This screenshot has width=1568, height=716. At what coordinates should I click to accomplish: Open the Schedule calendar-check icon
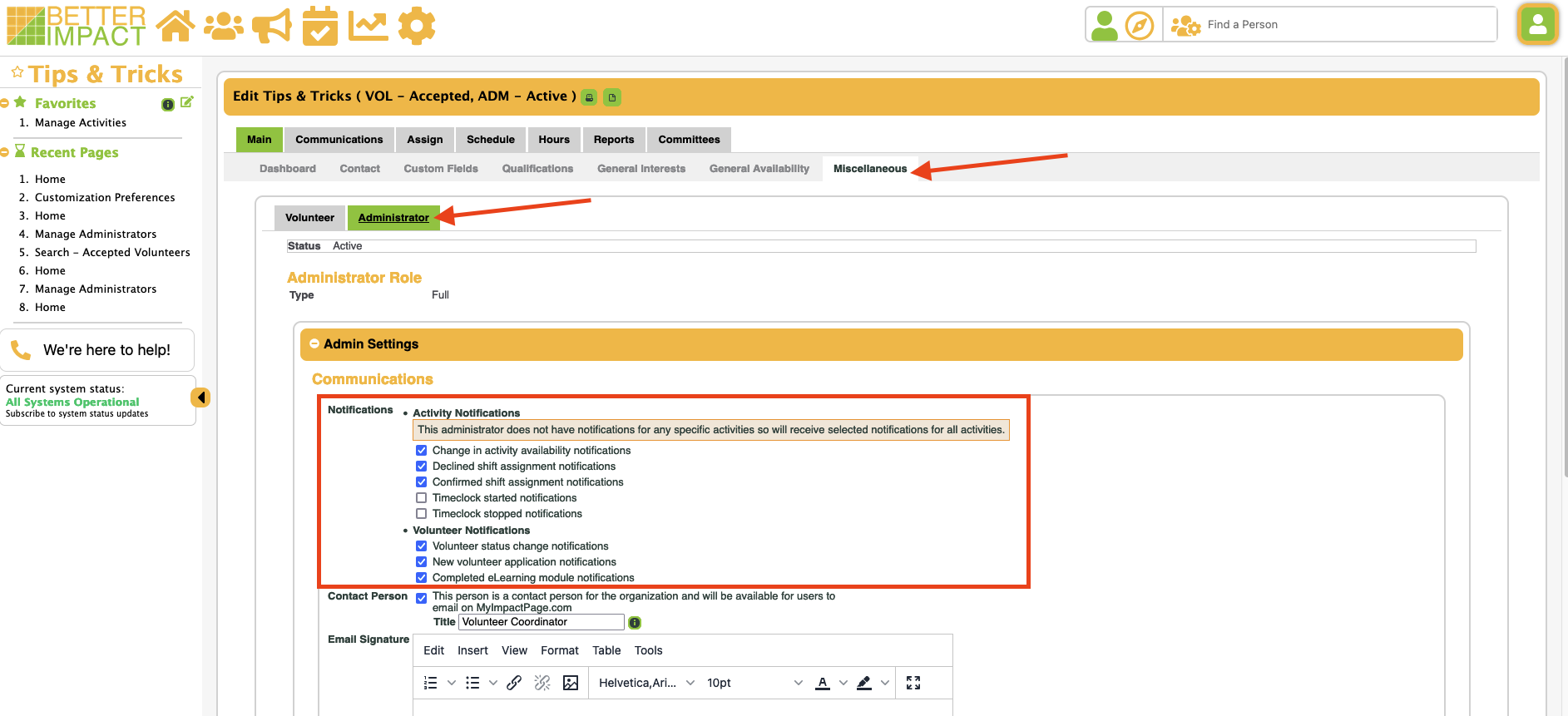pyautogui.click(x=319, y=26)
